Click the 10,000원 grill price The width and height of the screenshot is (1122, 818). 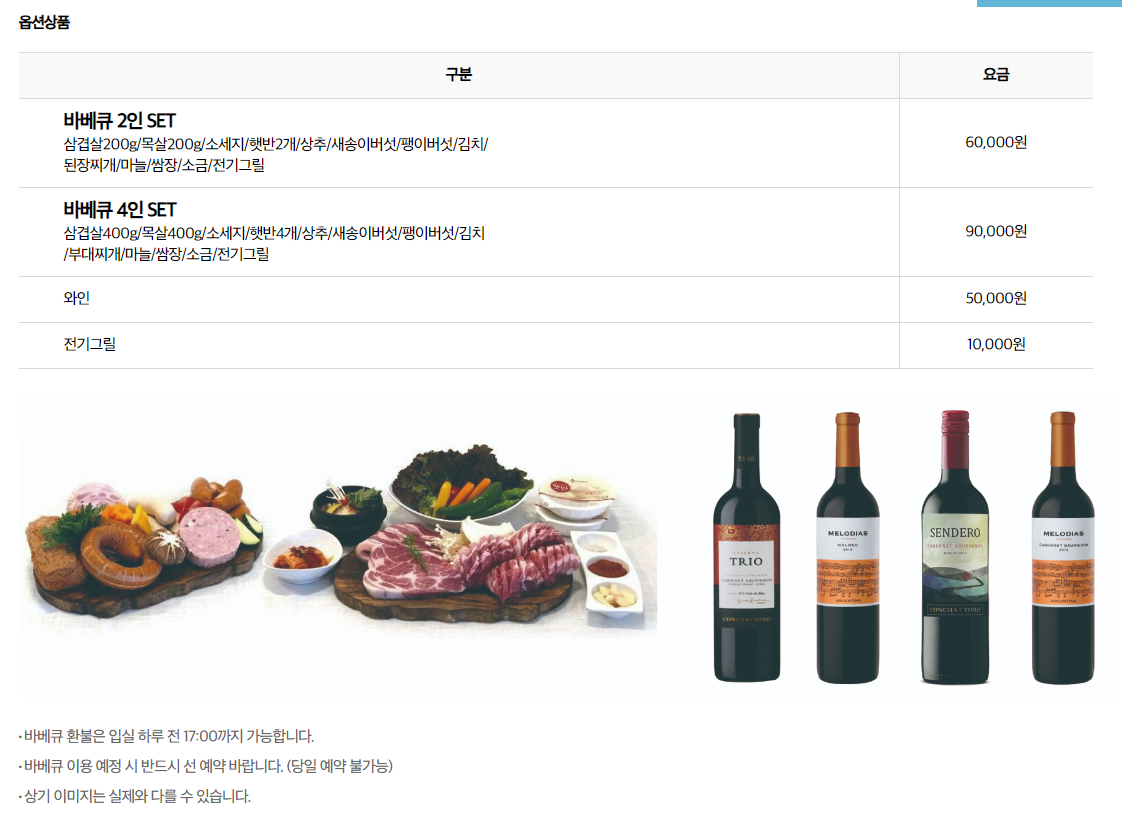coord(995,344)
